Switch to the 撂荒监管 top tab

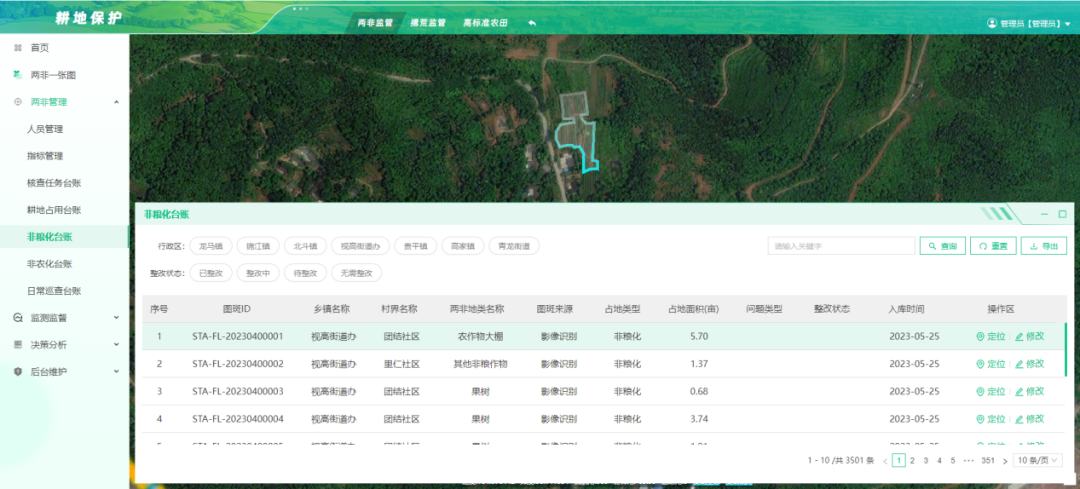428,22
